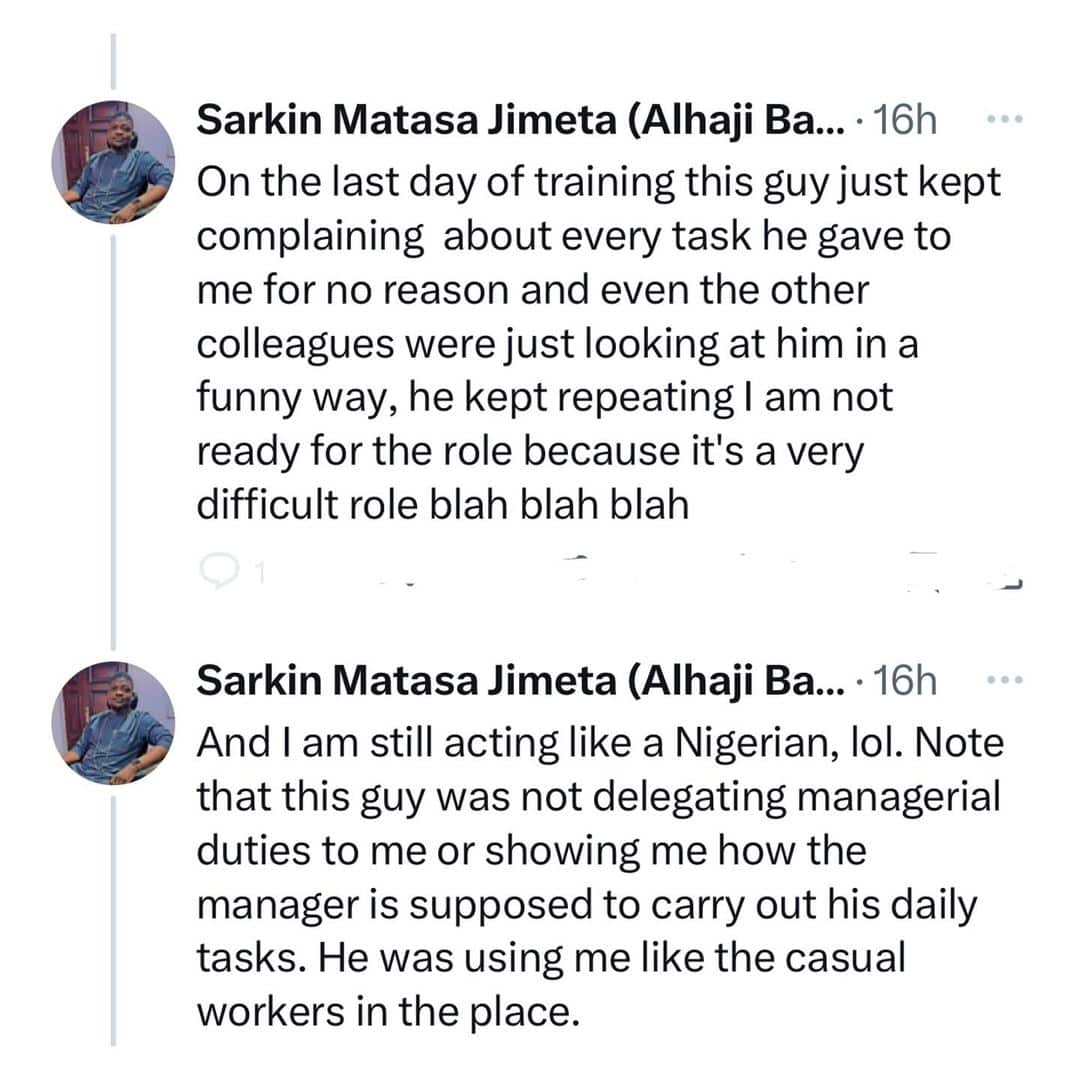The width and height of the screenshot is (1080, 1080).
Task: Click the profile avatar on the first tweet
Action: (x=112, y=162)
